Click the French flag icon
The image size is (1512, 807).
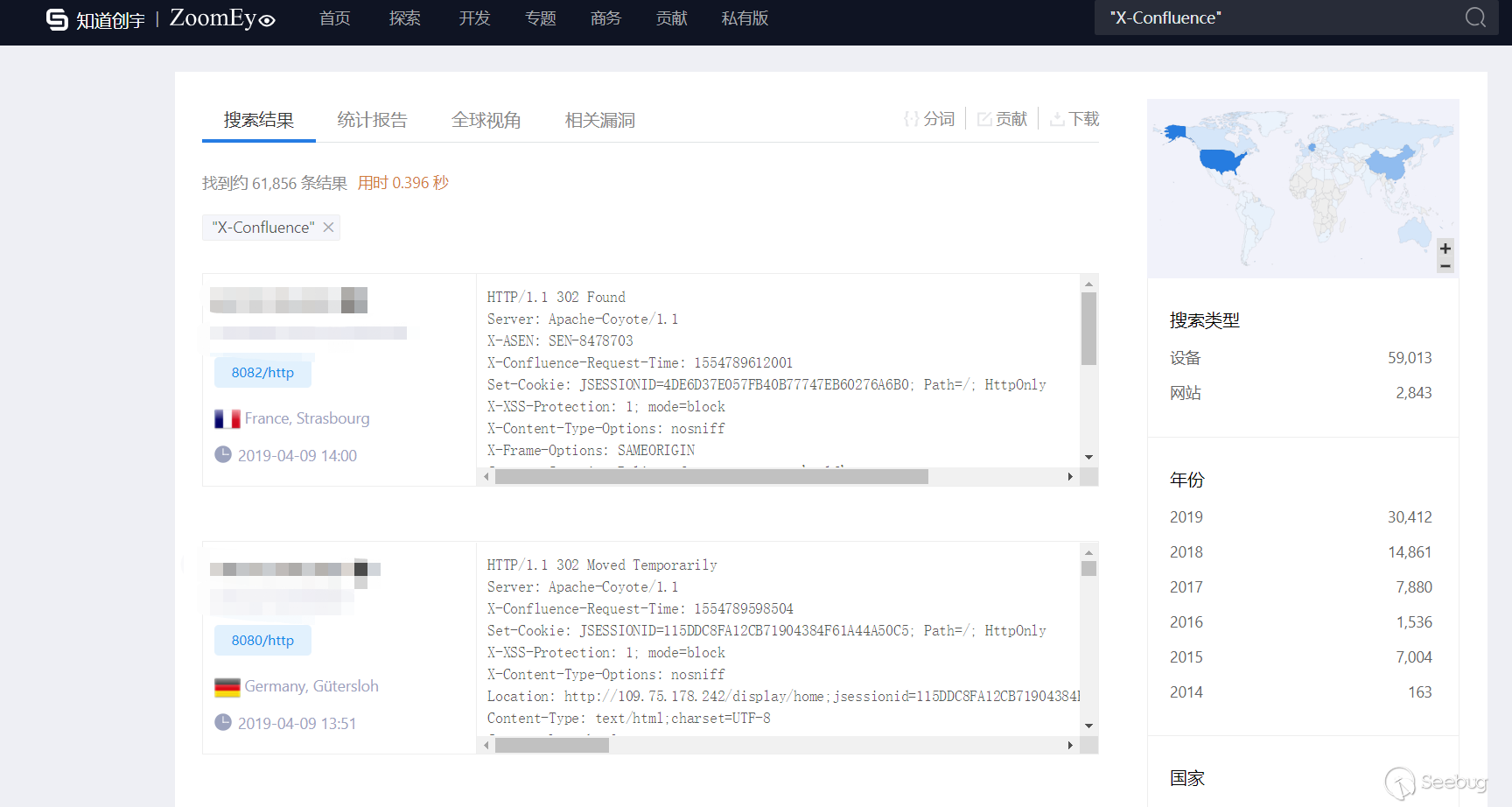tap(227, 419)
